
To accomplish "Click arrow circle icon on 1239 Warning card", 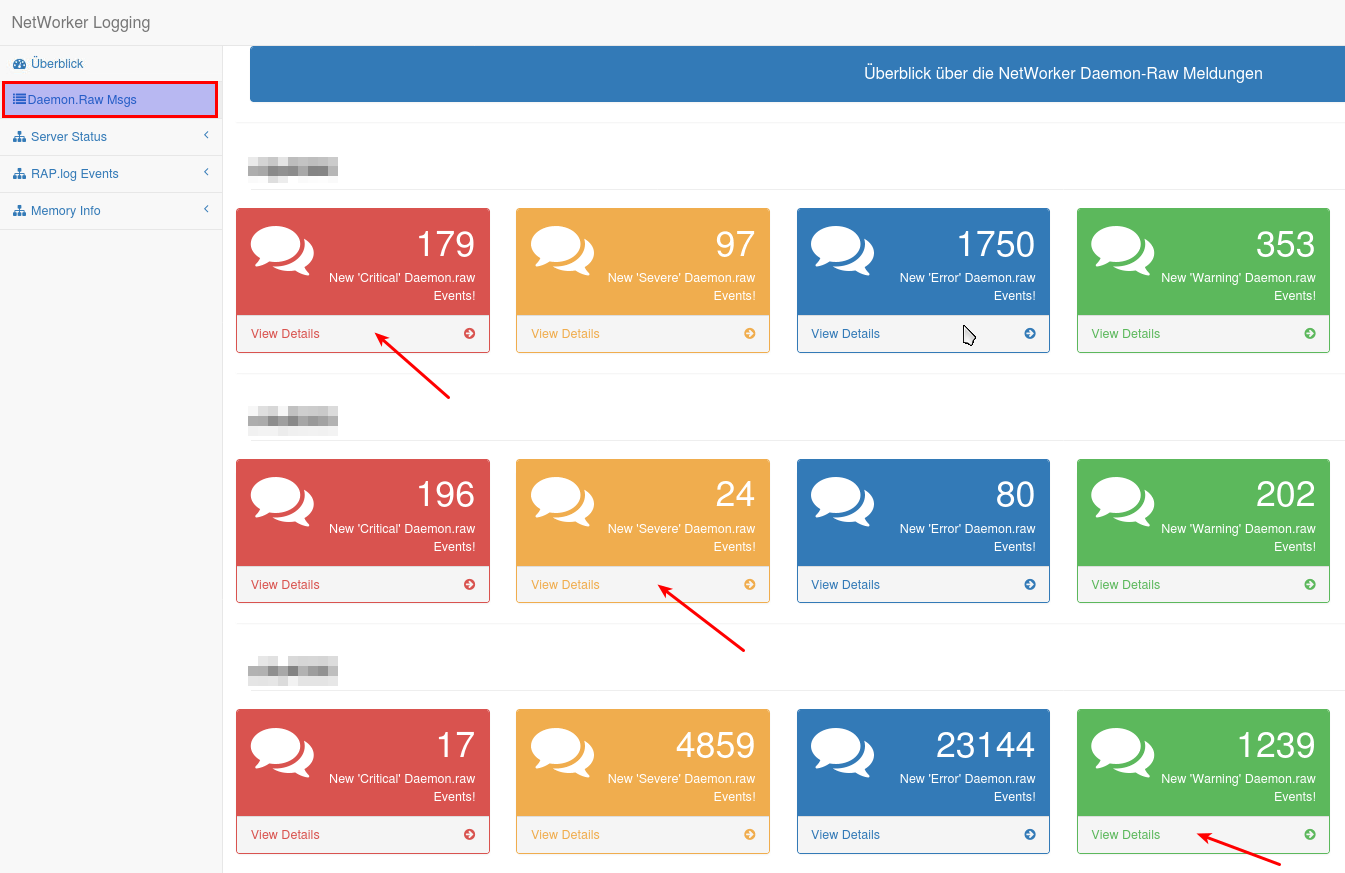I will 1310,835.
